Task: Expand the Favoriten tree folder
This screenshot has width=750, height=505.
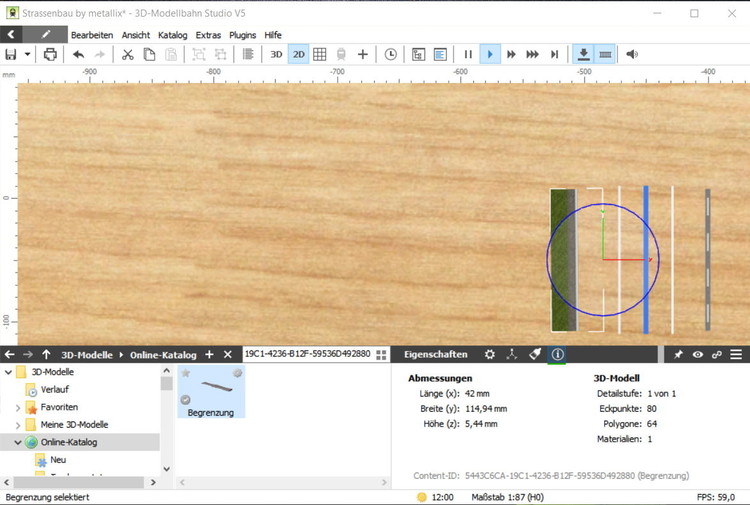Action: click(x=18, y=408)
